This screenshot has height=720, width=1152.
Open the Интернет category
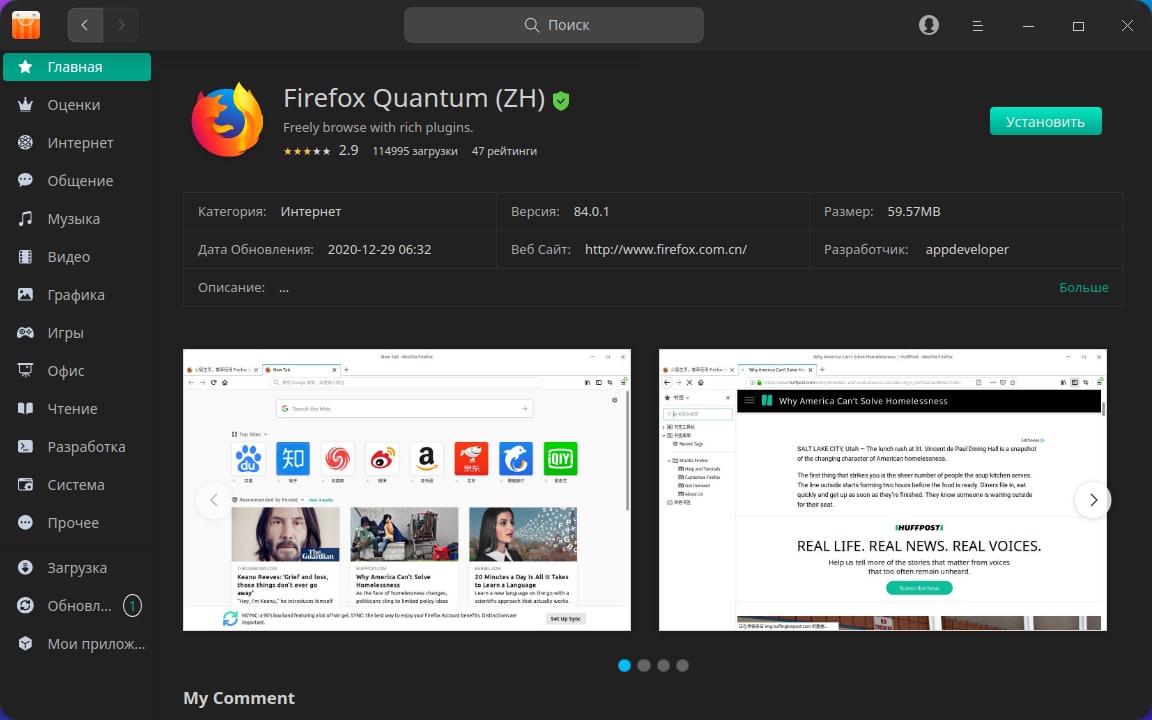click(77, 143)
